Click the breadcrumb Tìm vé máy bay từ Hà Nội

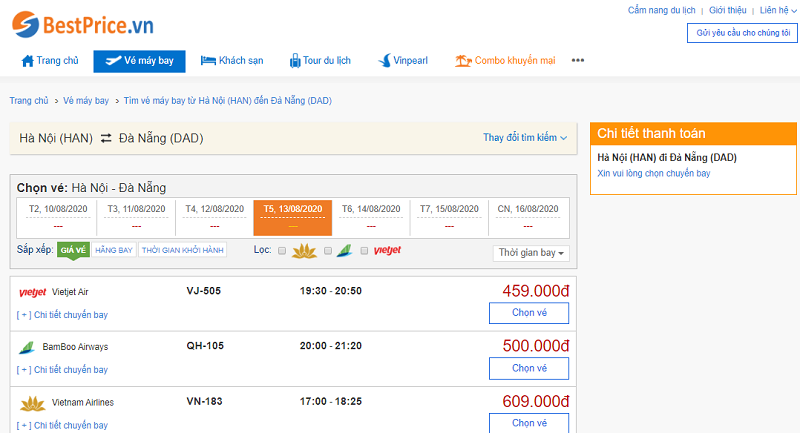pyautogui.click(x=228, y=100)
